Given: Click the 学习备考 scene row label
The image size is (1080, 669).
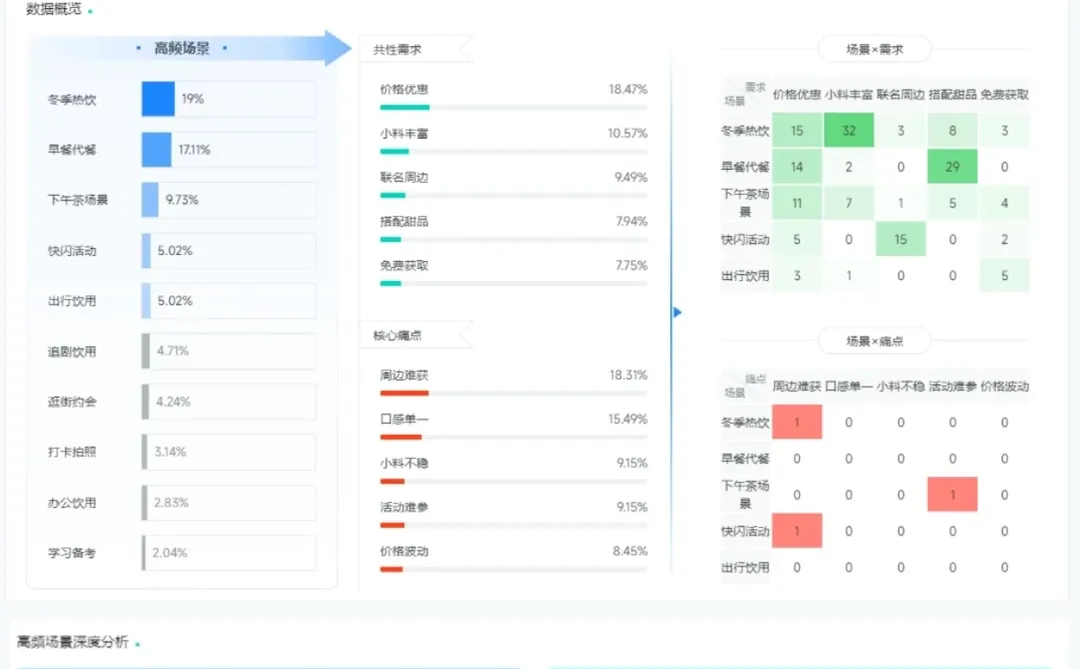Looking at the screenshot, I should click(x=72, y=553).
